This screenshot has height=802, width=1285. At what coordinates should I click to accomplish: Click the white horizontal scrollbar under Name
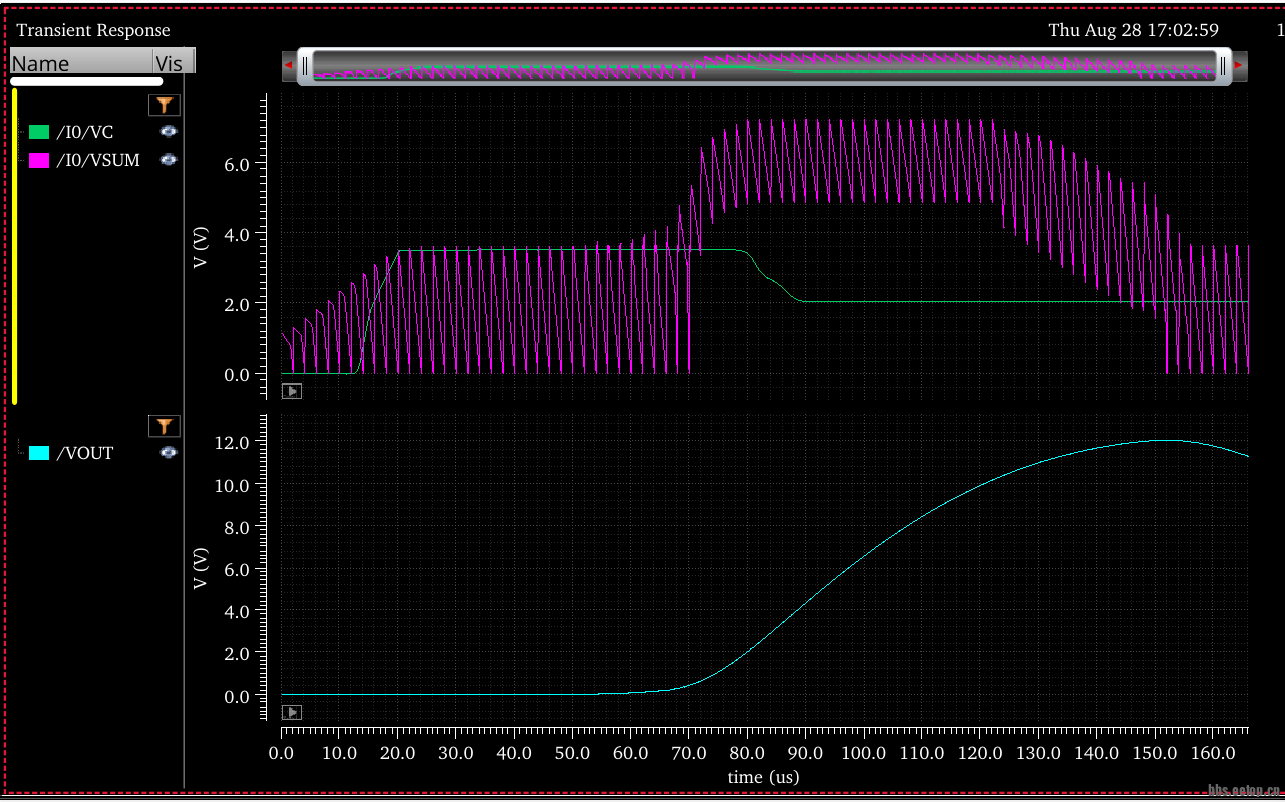point(87,81)
